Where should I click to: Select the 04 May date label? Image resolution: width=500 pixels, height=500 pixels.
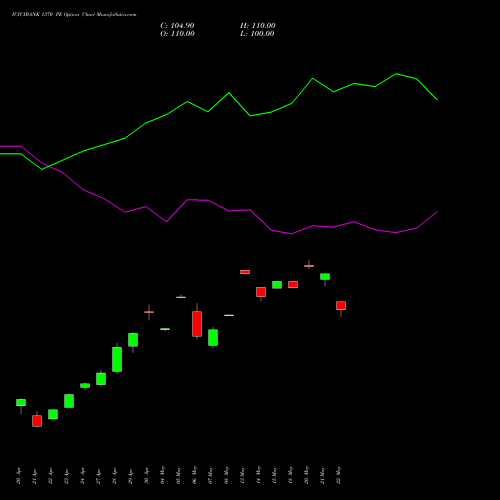click(x=163, y=475)
